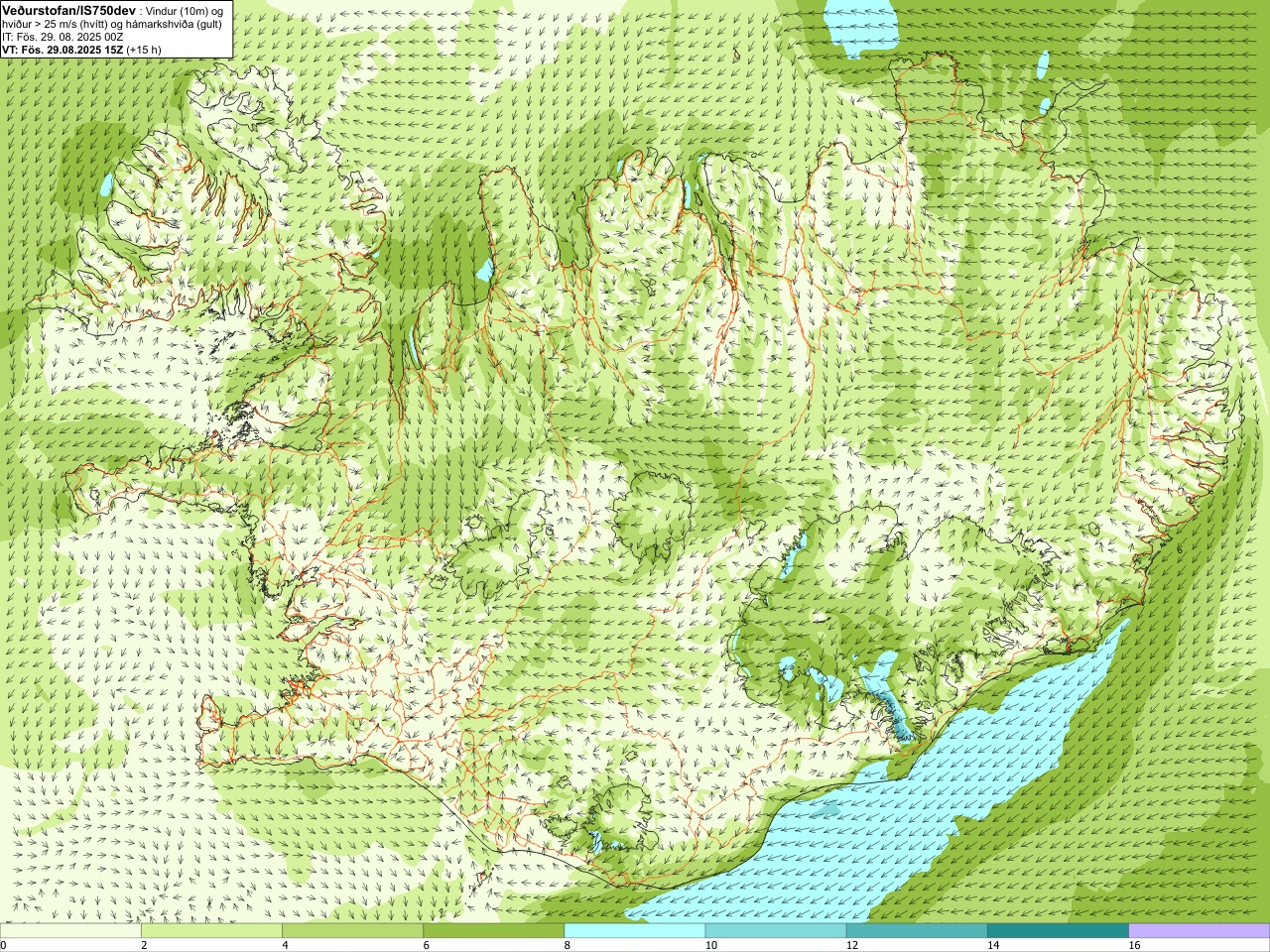Click the 0–2 m/s pale legend swatch

[x=70, y=931]
